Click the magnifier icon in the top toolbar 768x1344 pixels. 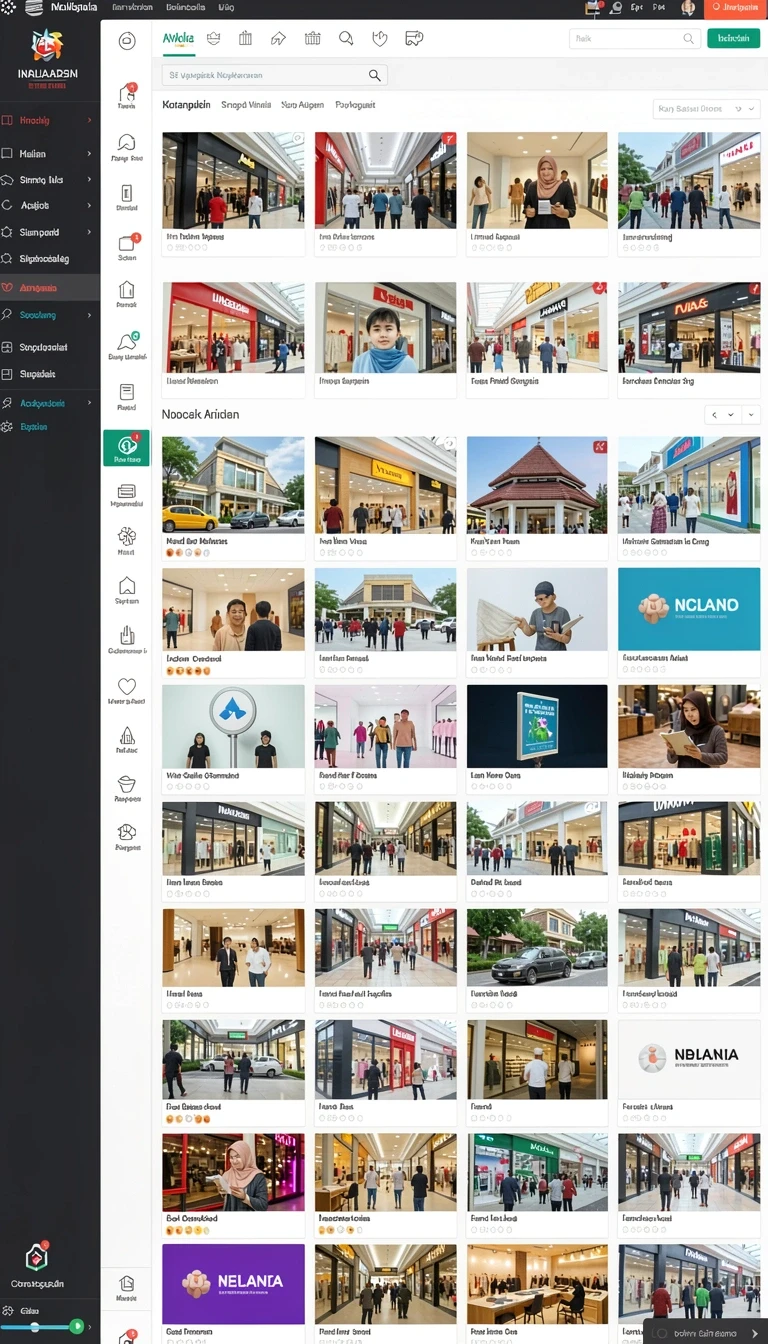point(346,38)
